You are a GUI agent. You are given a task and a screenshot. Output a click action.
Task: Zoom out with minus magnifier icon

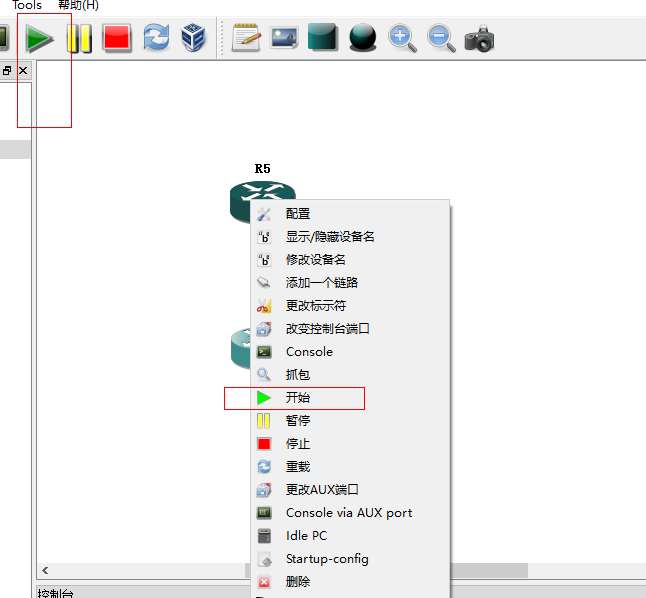pos(441,38)
